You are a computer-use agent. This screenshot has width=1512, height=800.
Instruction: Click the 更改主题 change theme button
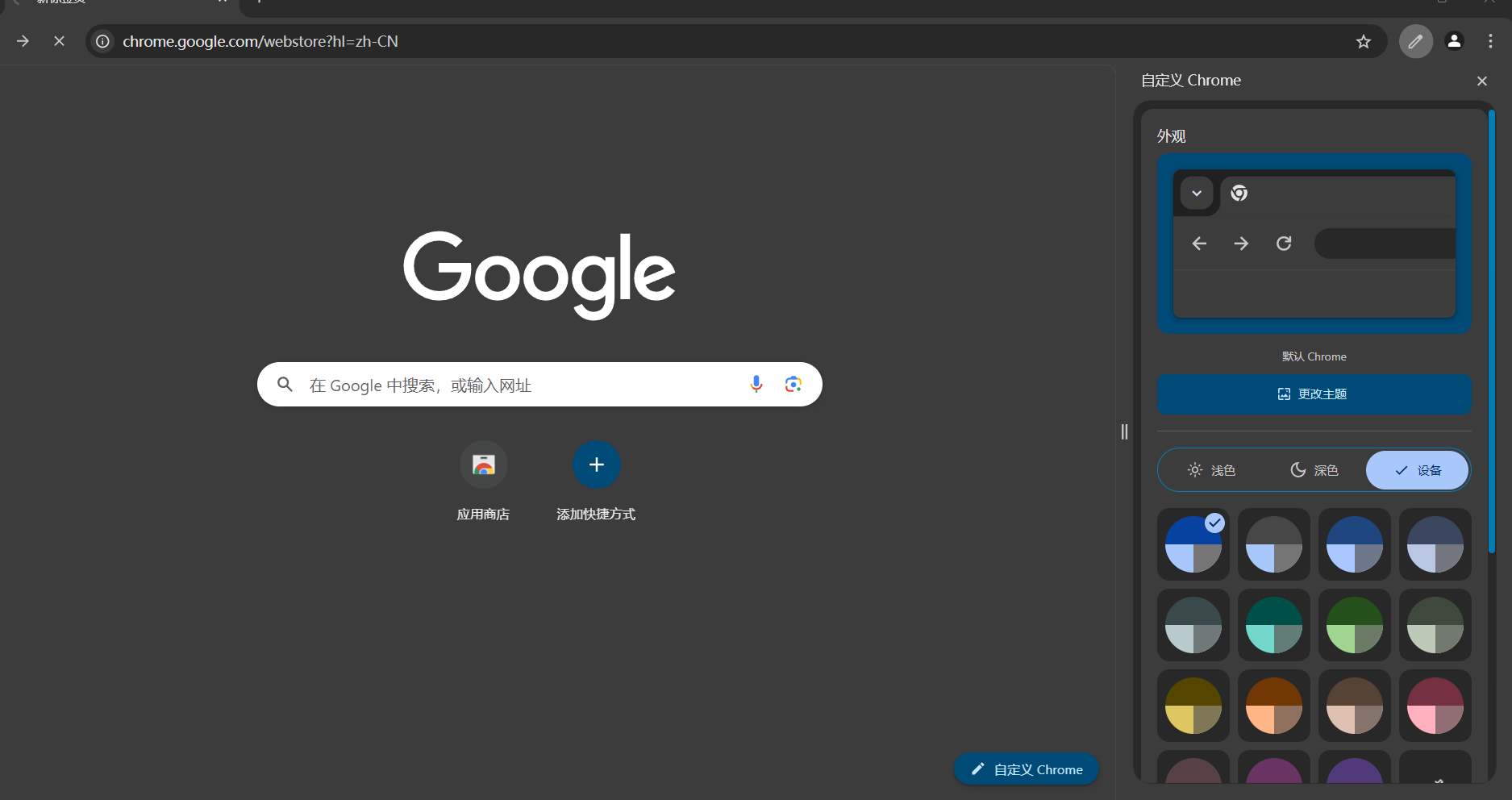(x=1314, y=394)
